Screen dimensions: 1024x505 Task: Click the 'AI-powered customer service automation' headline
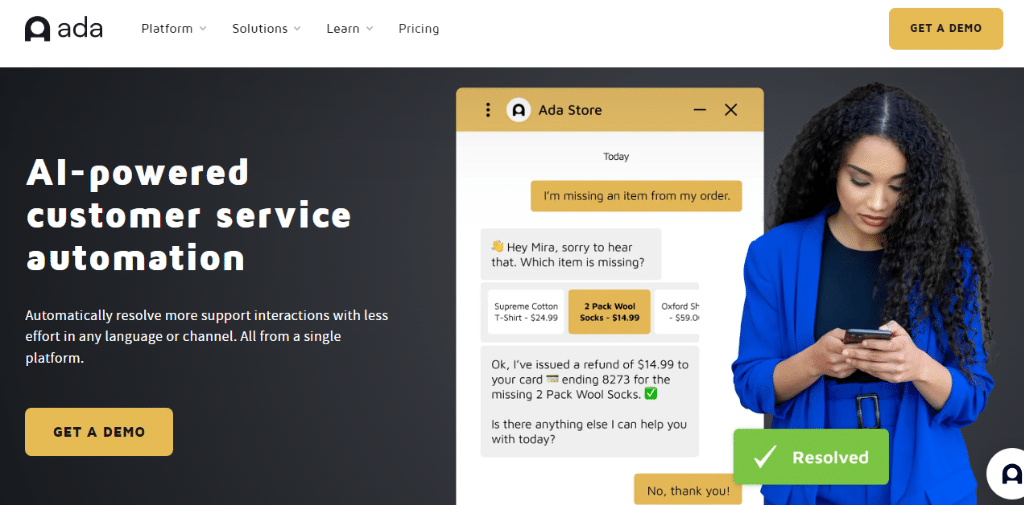tap(189, 216)
